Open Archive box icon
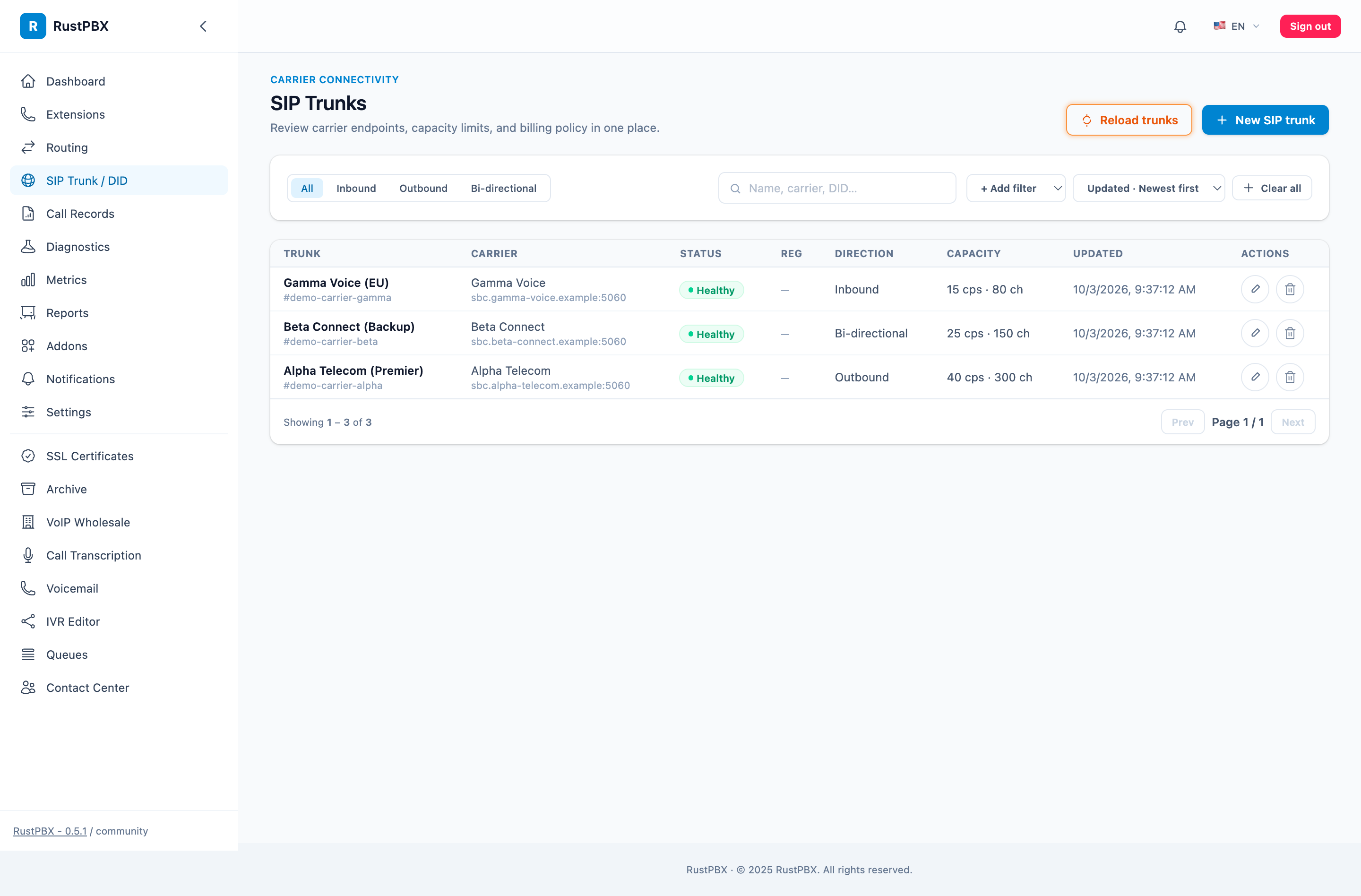The height and width of the screenshot is (896, 1361). coord(28,489)
